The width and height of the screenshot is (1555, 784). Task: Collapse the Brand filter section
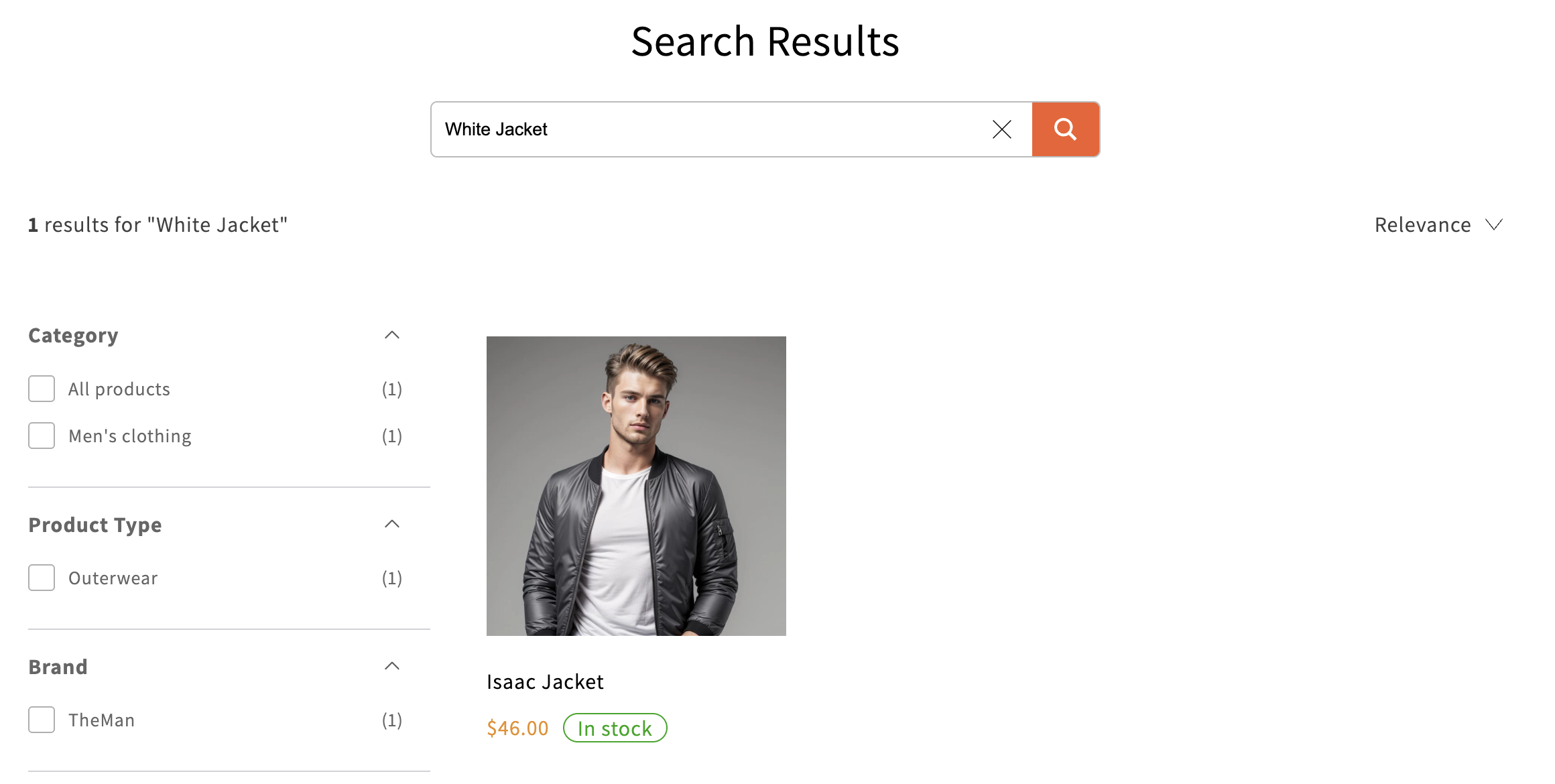(392, 666)
